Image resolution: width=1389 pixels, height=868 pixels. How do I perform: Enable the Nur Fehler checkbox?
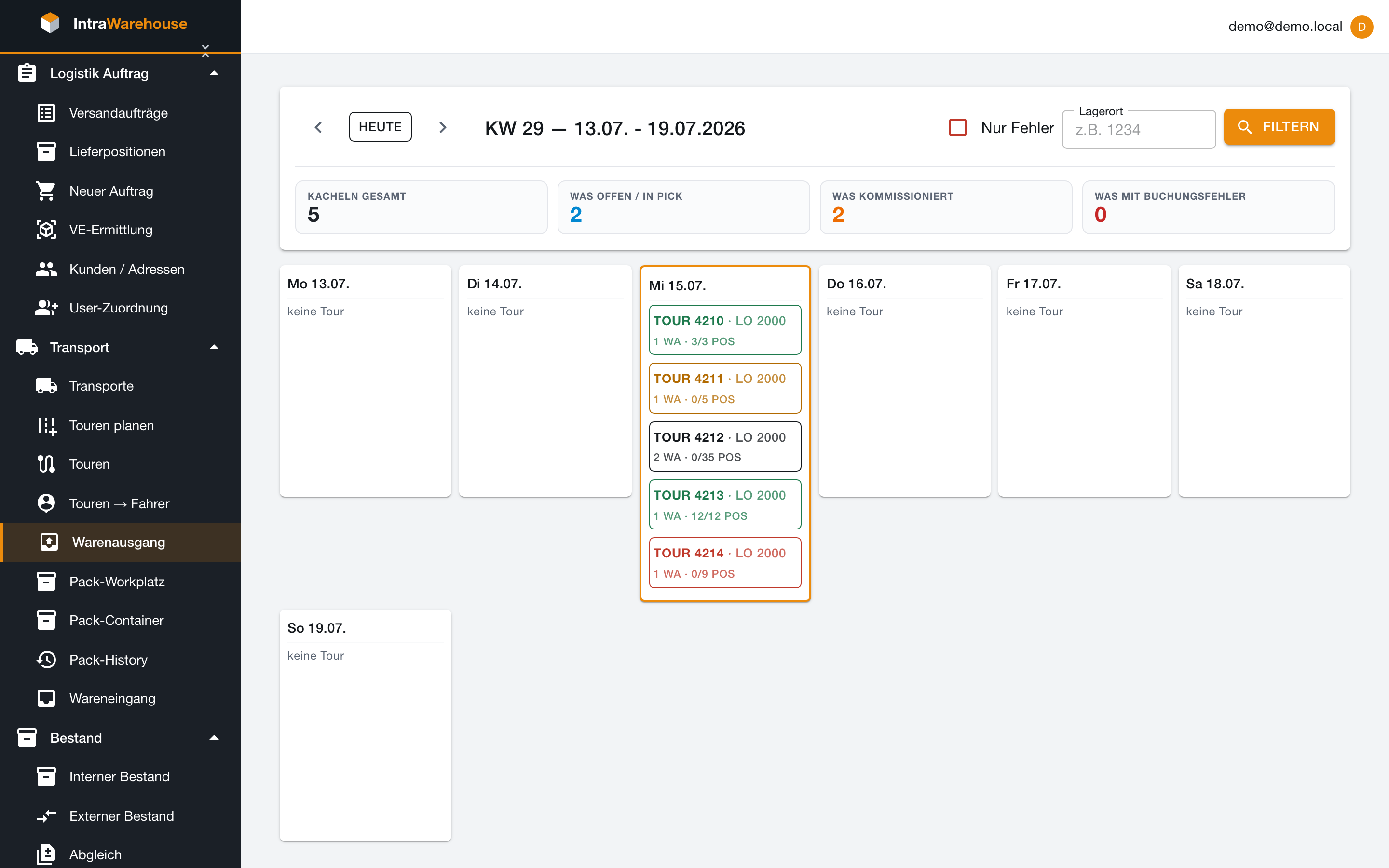click(957, 127)
